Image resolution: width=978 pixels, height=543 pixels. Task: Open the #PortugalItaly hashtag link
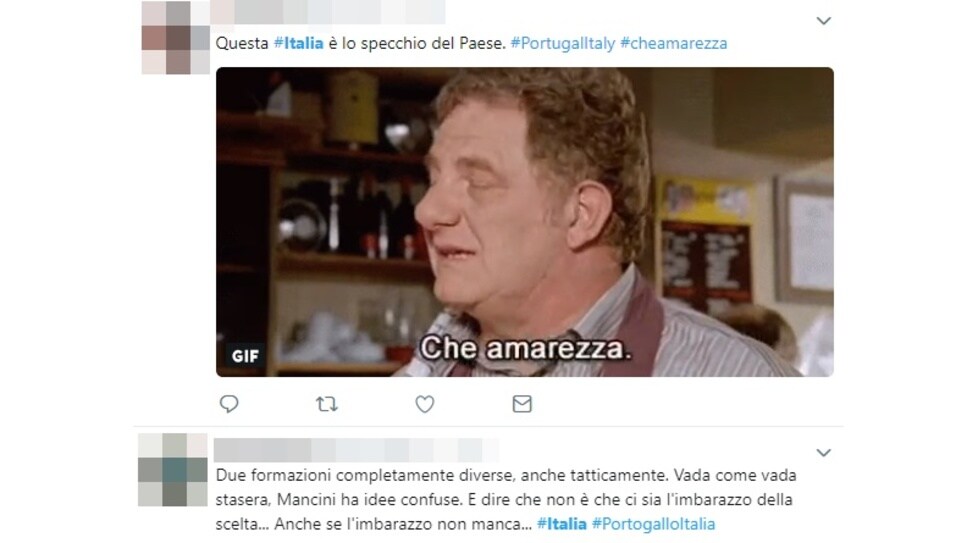coord(563,43)
